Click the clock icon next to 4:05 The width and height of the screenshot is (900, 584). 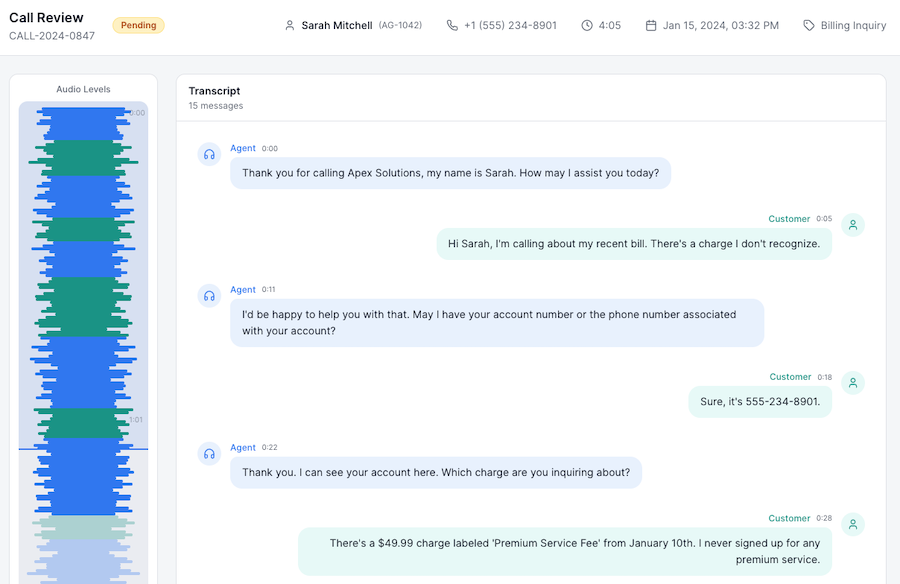587,26
